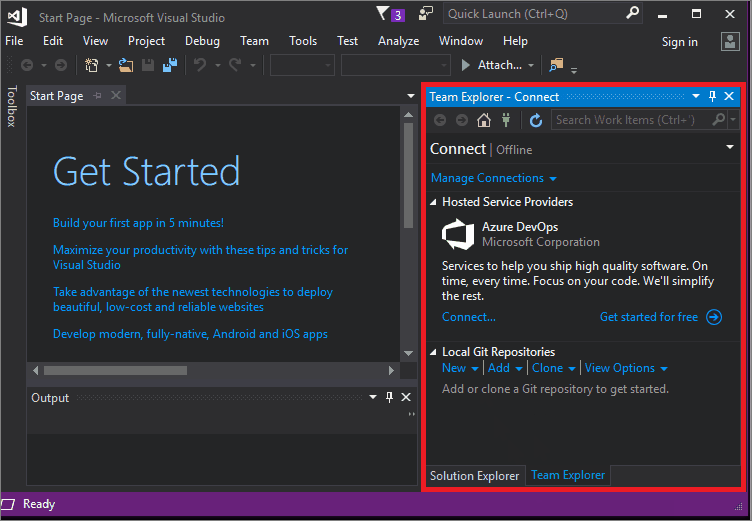Click the Search Work Items field
This screenshot has width=752, height=521.
coord(638,120)
